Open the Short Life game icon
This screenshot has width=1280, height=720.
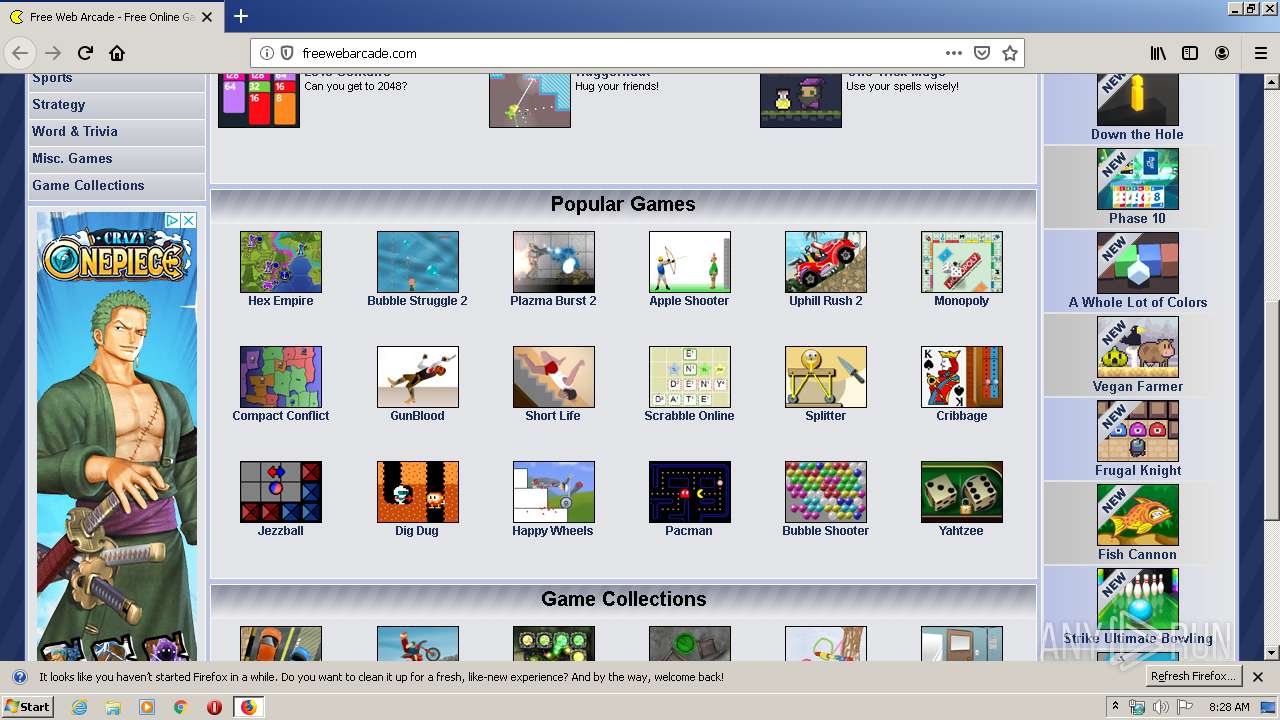[x=554, y=377]
